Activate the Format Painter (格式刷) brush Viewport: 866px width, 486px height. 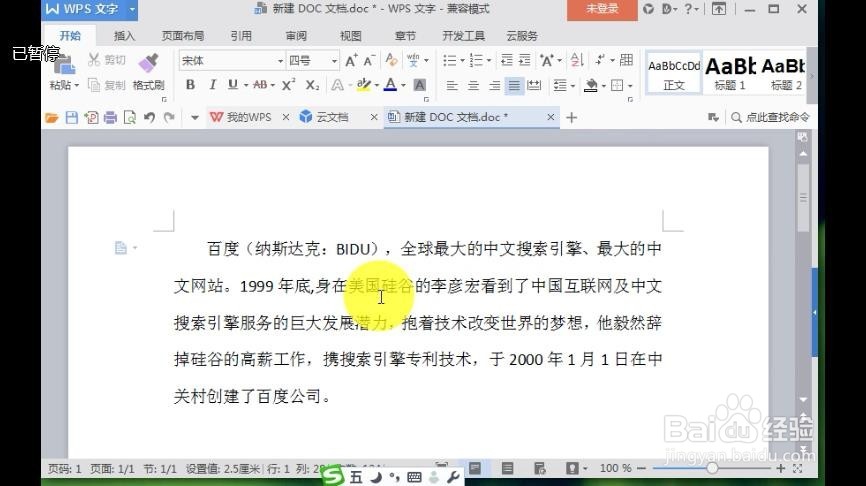(148, 72)
